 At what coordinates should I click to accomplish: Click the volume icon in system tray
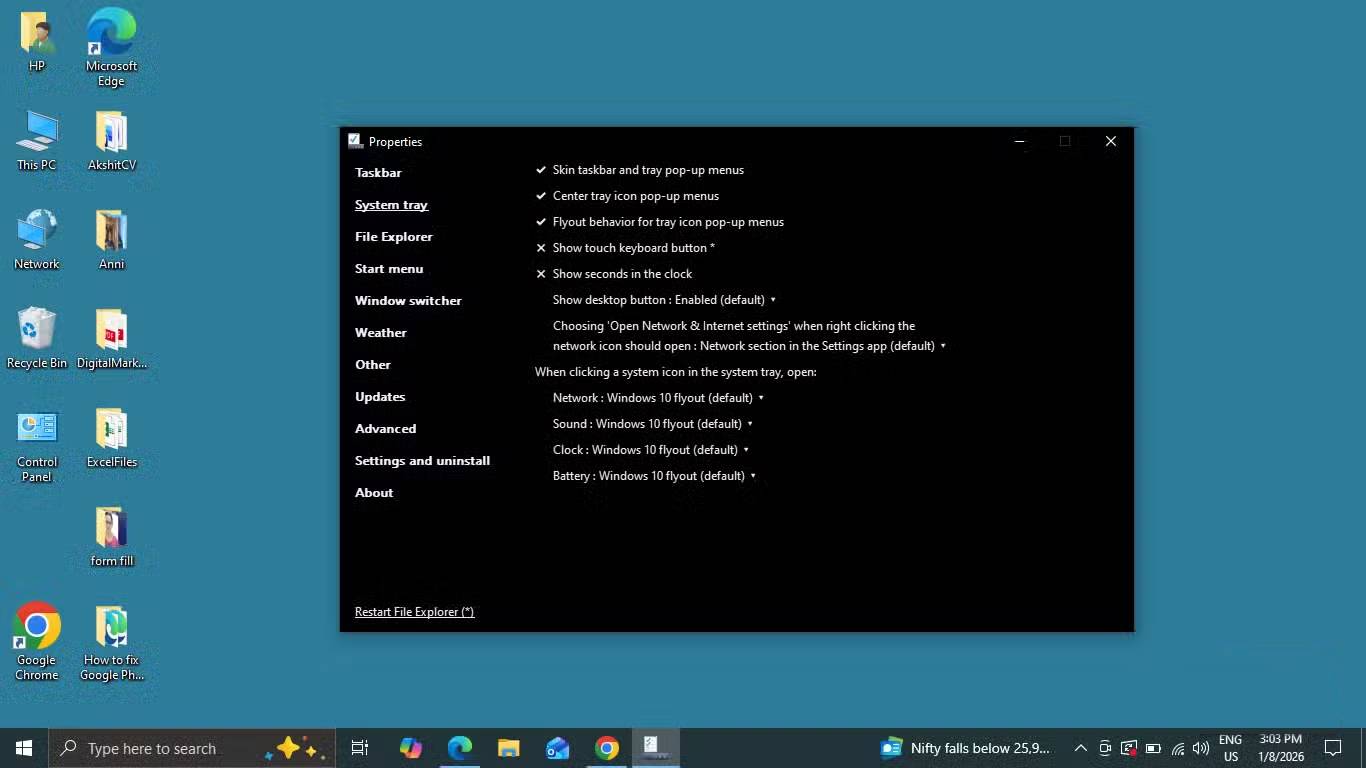coord(1201,748)
